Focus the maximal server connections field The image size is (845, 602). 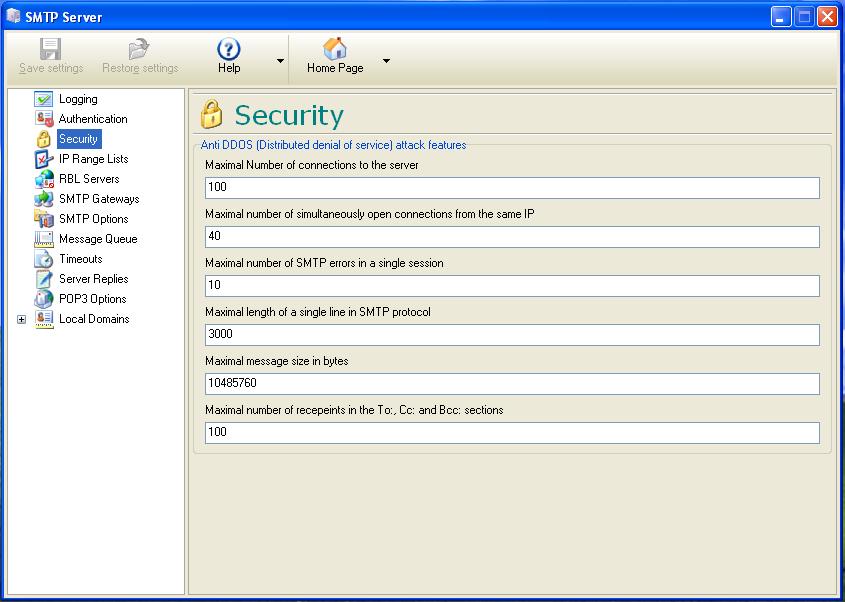[x=512, y=188]
